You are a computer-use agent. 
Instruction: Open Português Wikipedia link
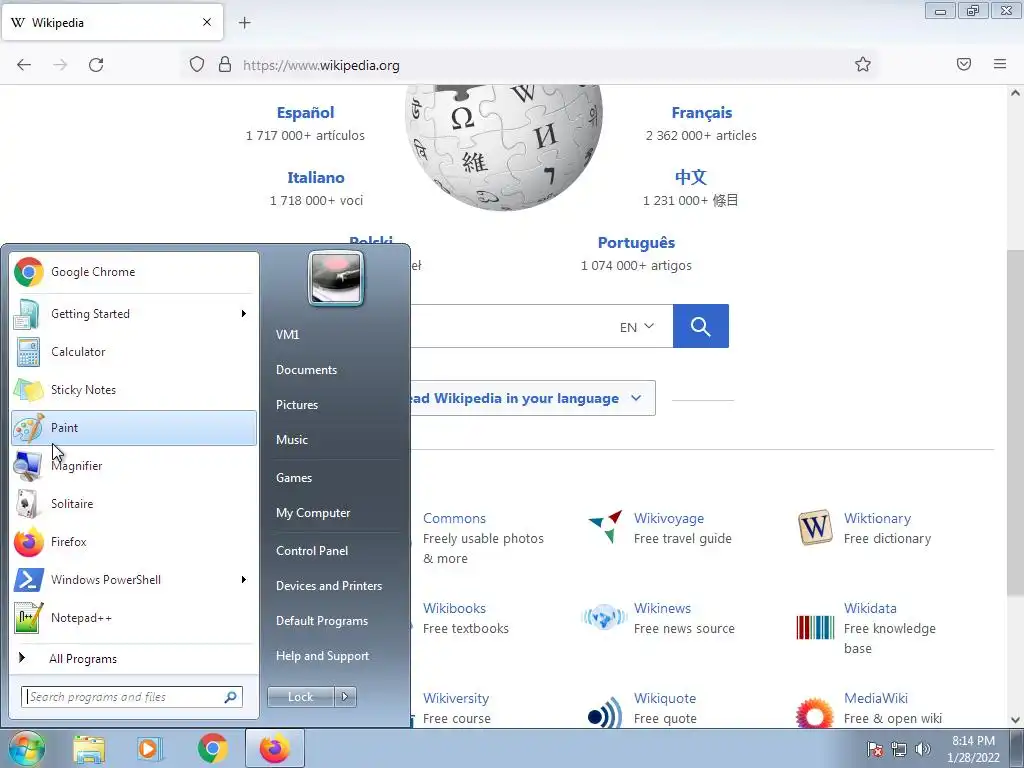point(637,242)
